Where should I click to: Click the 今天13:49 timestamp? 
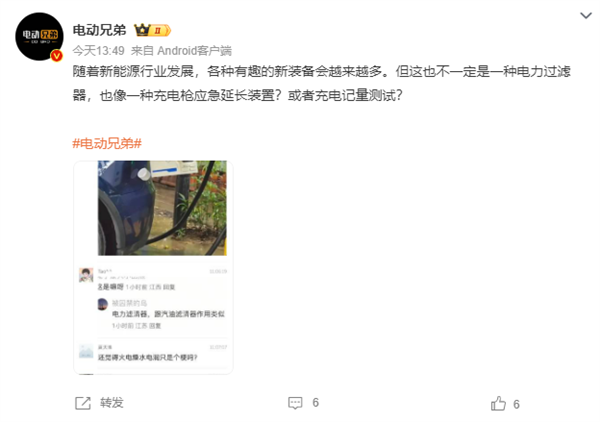pos(99,51)
